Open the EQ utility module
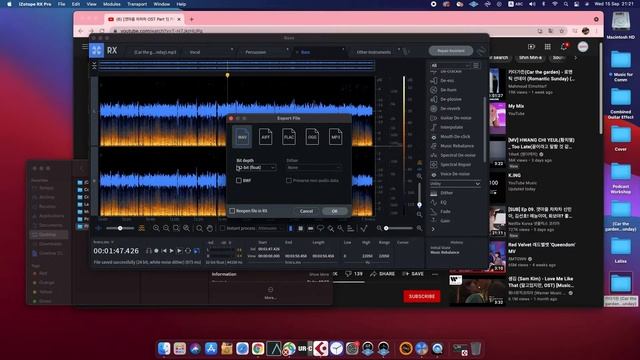The image size is (640, 360). click(443, 202)
